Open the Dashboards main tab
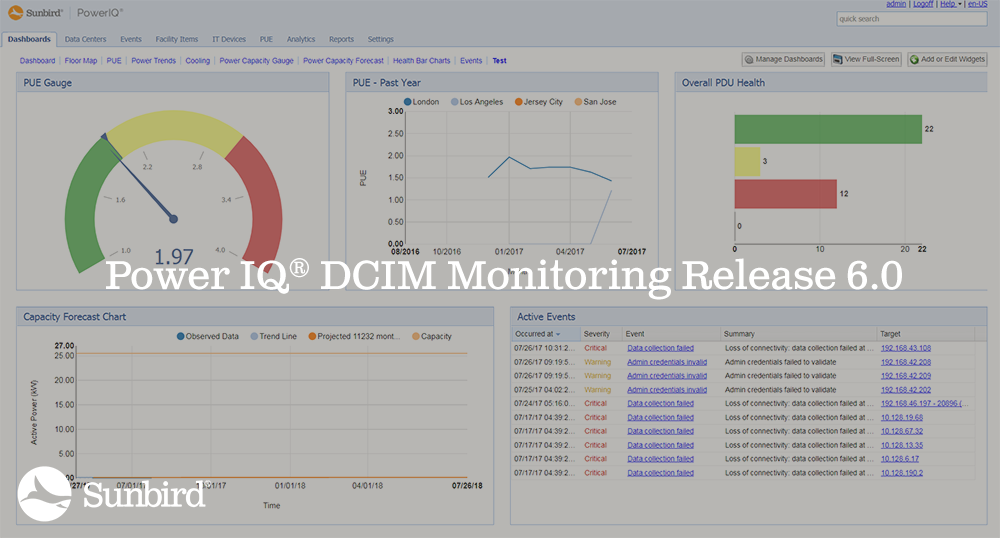Image resolution: width=1000 pixels, height=538 pixels. coord(29,40)
